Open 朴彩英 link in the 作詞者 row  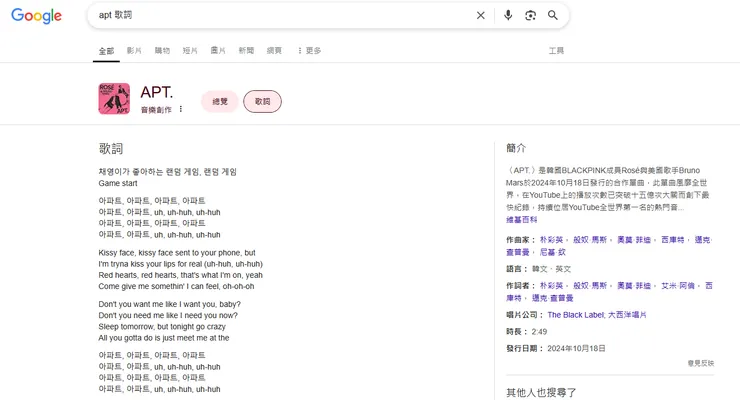(552, 285)
